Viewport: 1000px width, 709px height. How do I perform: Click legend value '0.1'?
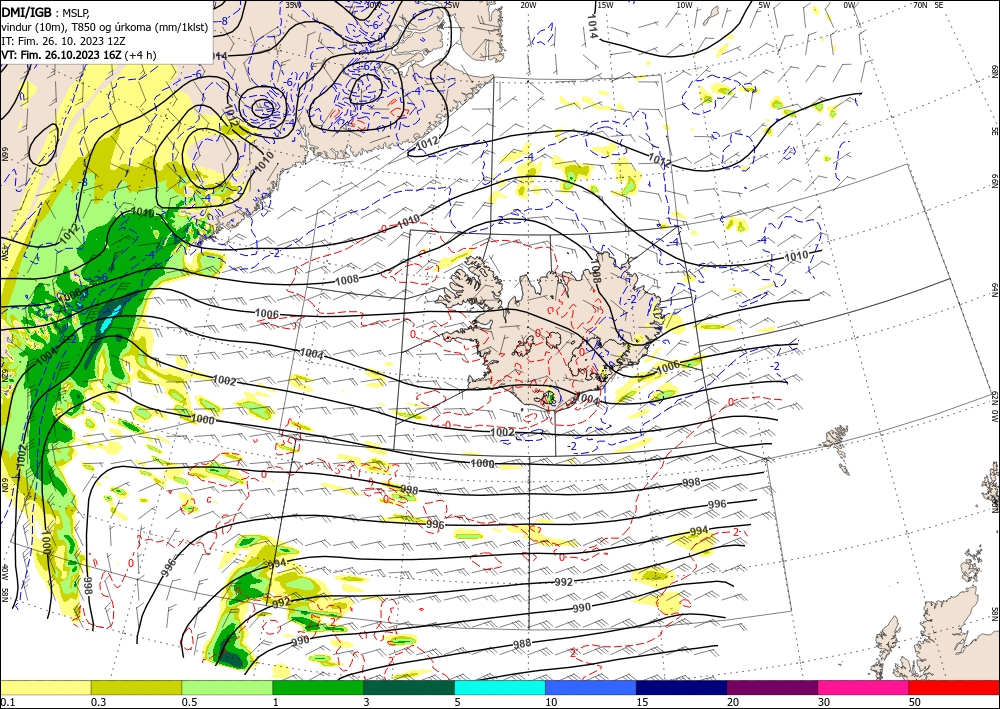click(6, 702)
